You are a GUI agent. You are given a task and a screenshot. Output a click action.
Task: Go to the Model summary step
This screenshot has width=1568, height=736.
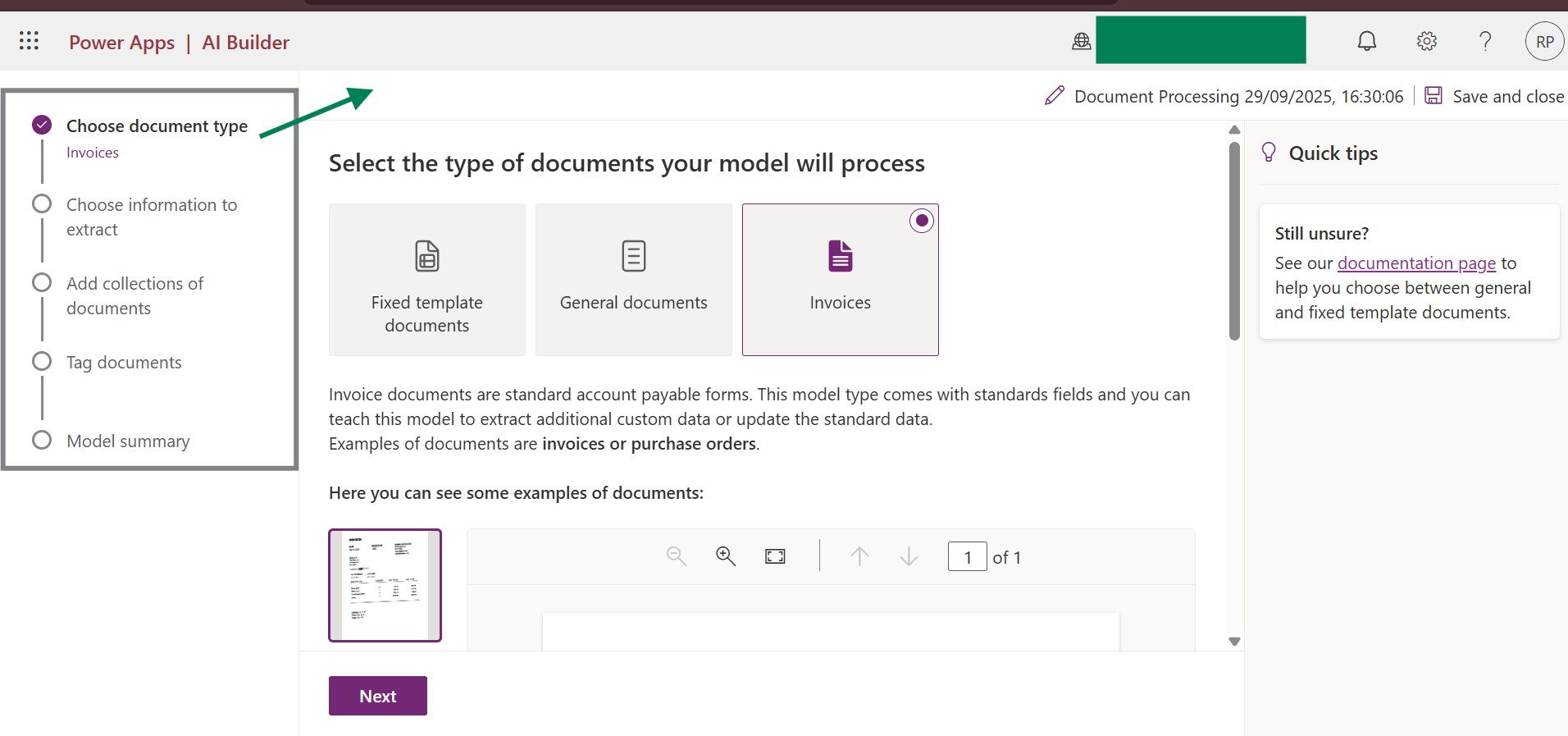click(x=128, y=441)
